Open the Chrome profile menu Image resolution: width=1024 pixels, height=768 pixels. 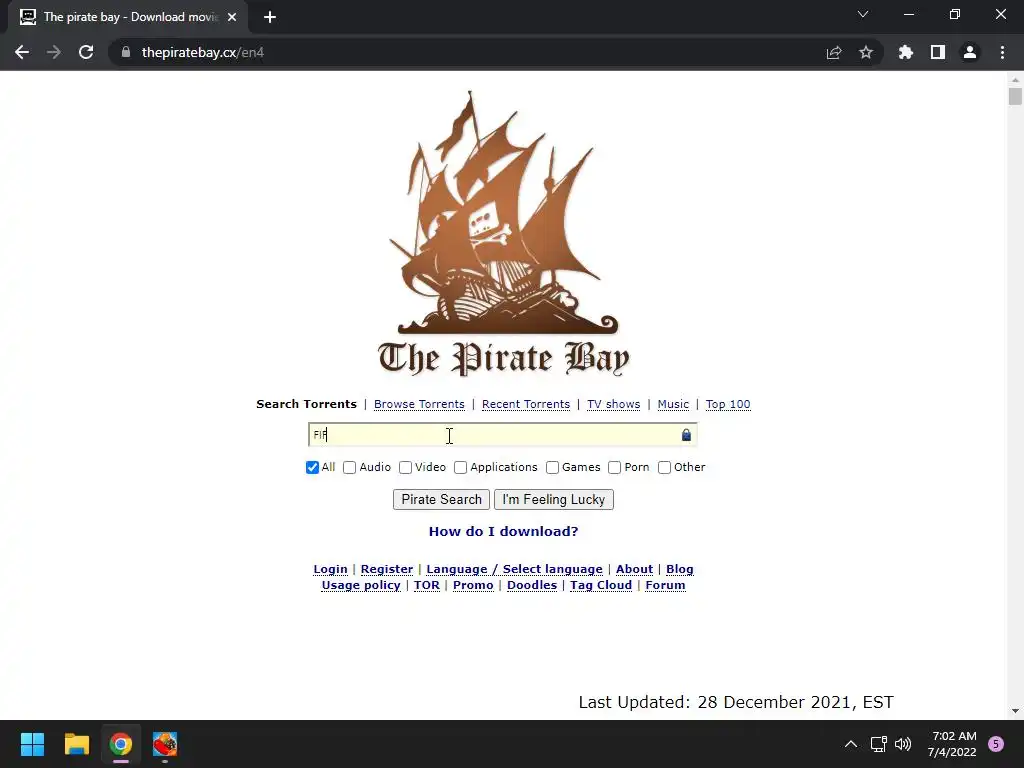point(970,52)
